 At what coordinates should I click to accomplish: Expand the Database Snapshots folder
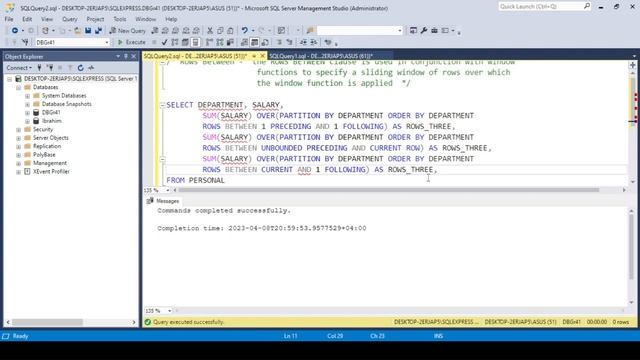coord(27,104)
